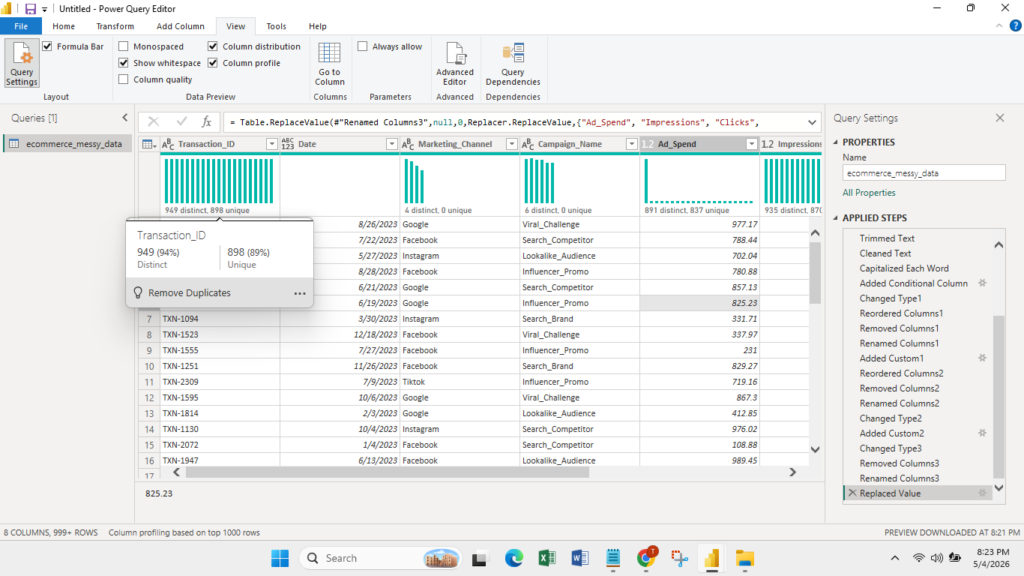1024x576 pixels.
Task: Enable Always allow parameters checkbox
Action: (x=362, y=46)
